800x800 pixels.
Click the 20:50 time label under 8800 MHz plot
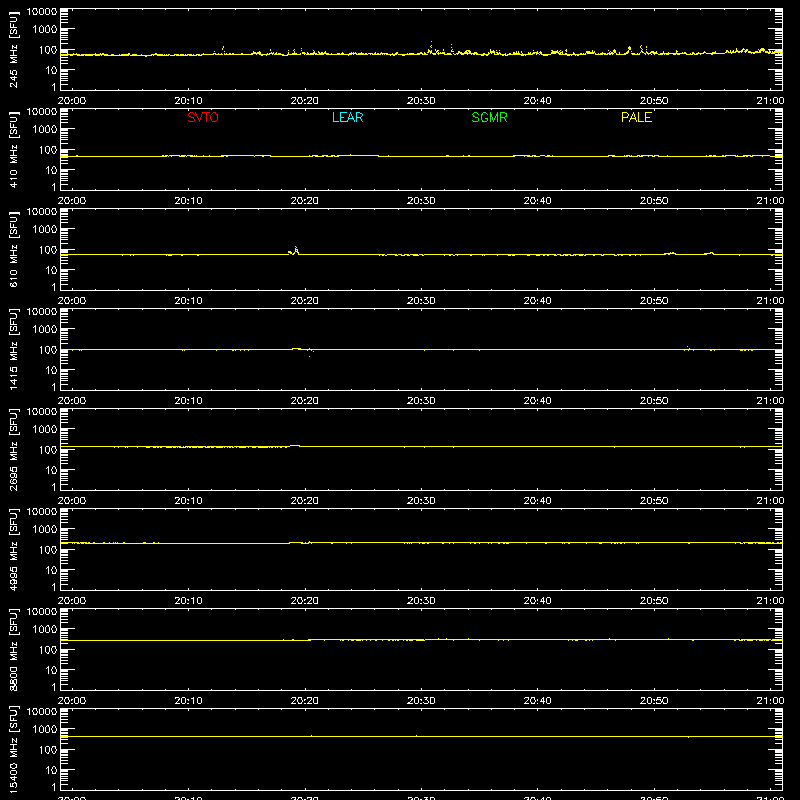pyautogui.click(x=654, y=701)
